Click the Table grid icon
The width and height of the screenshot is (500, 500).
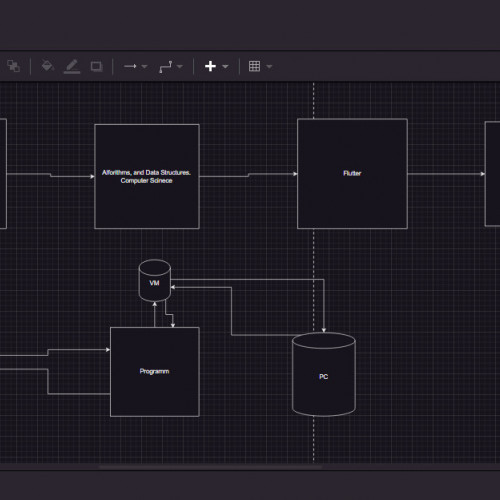click(254, 66)
